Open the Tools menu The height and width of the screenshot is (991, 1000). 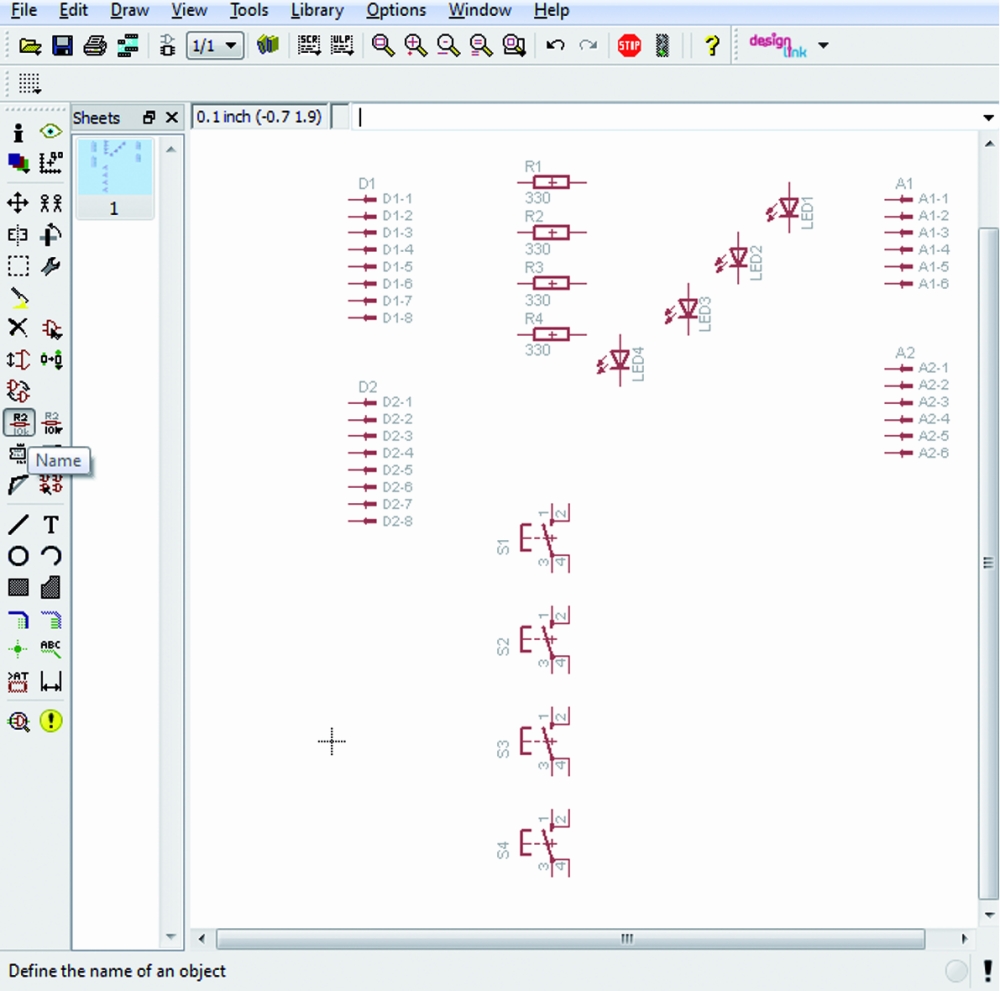(249, 11)
